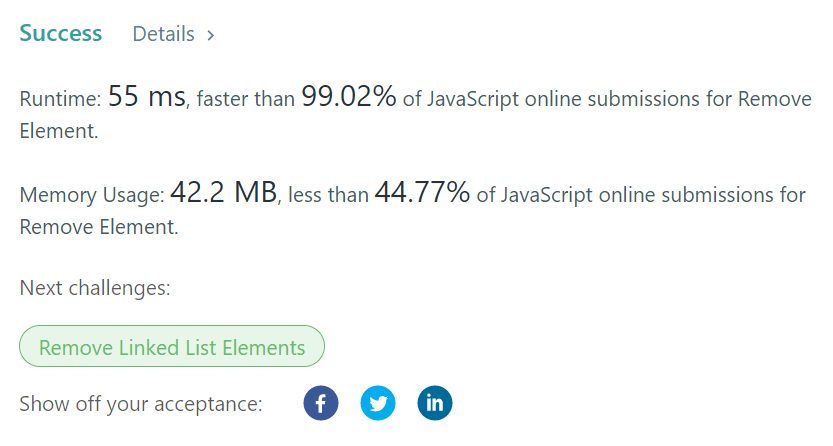Screen dimensions: 833x446
Task: Share acceptance via Twitter icon
Action: point(378,404)
